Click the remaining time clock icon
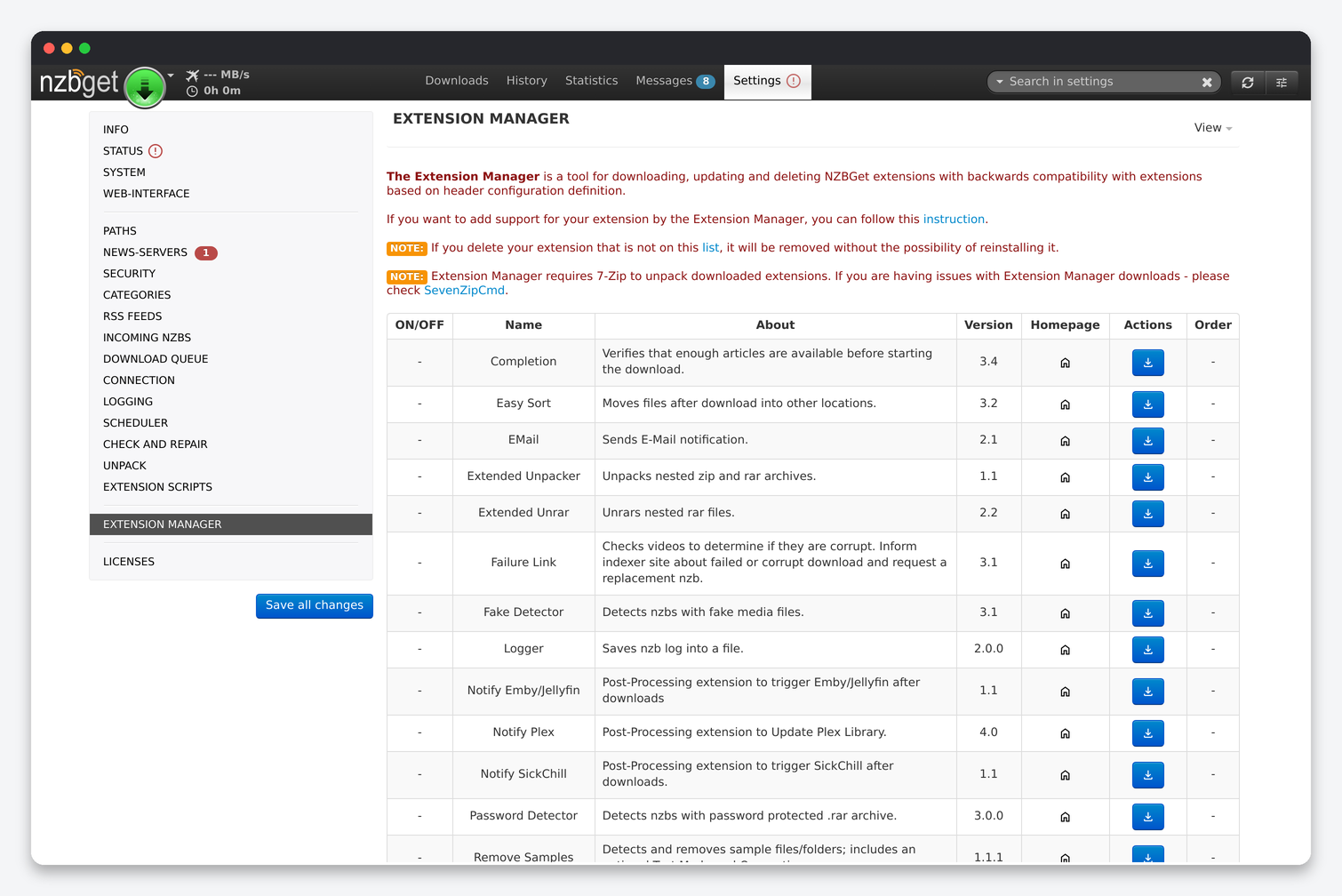1342x896 pixels. [192, 92]
